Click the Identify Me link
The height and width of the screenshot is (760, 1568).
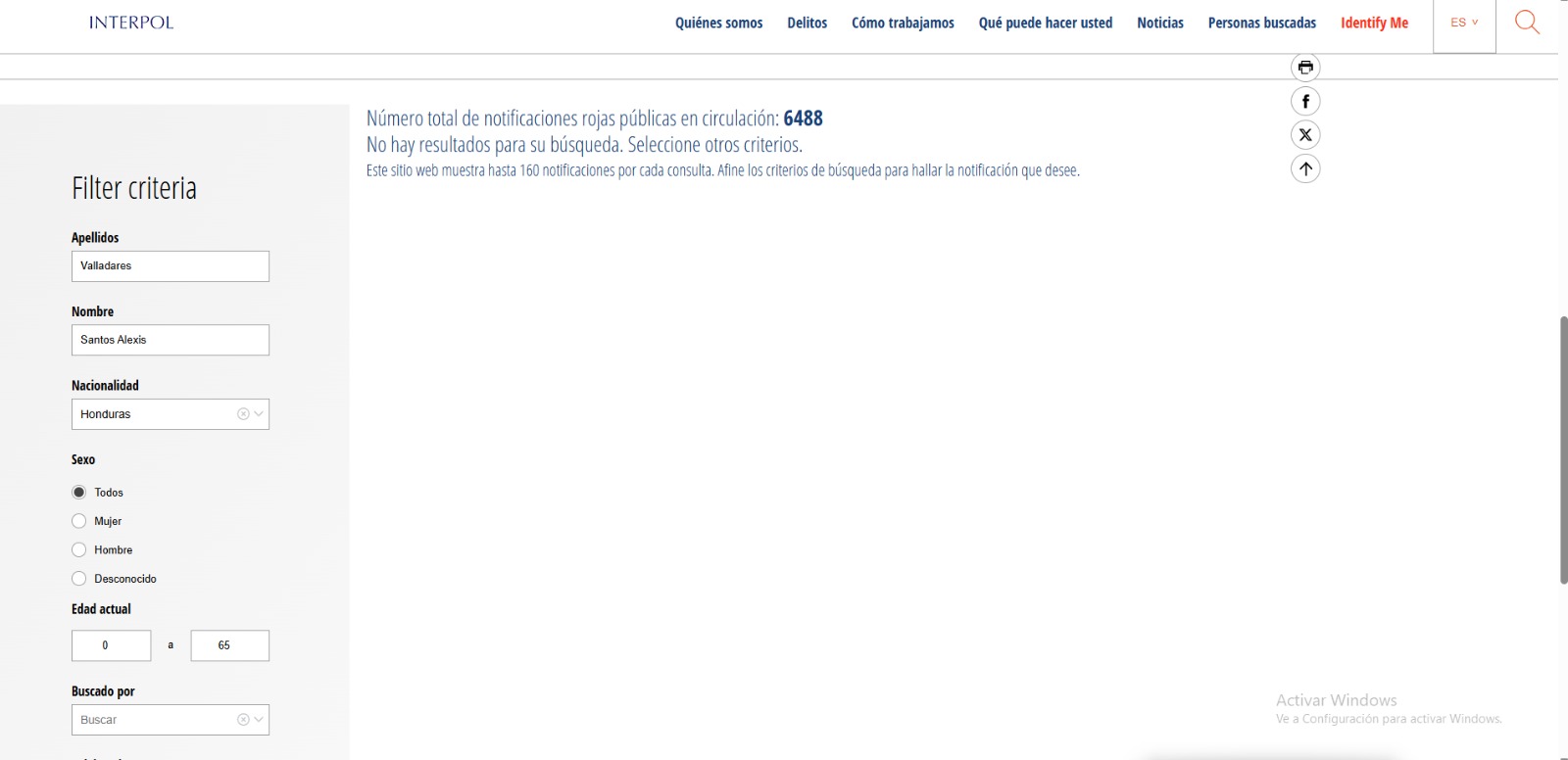click(x=1374, y=23)
